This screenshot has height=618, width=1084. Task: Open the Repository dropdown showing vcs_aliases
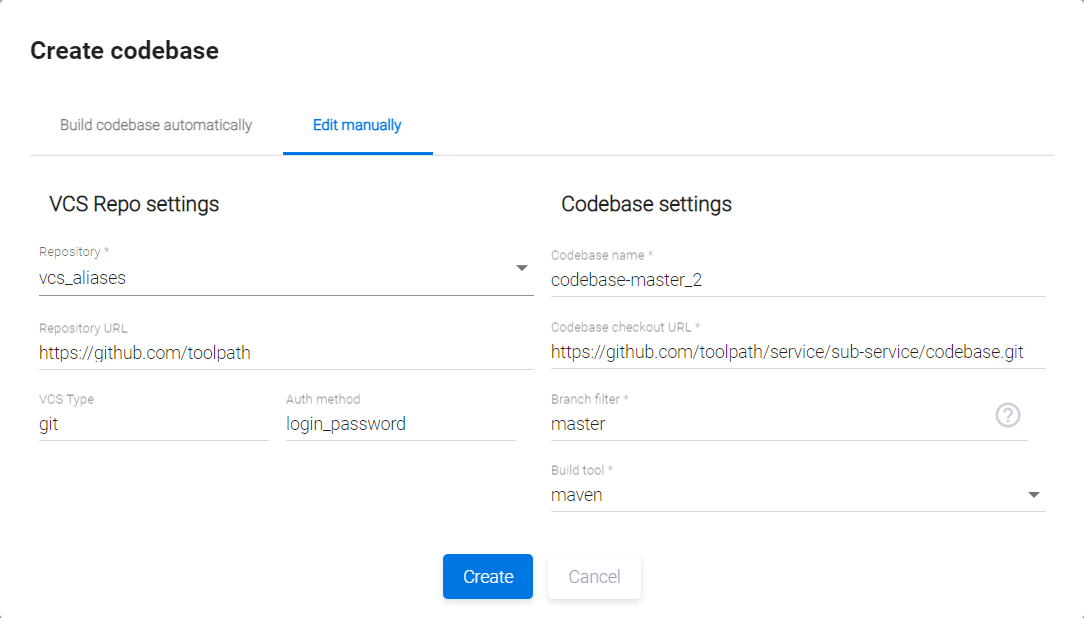270,278
